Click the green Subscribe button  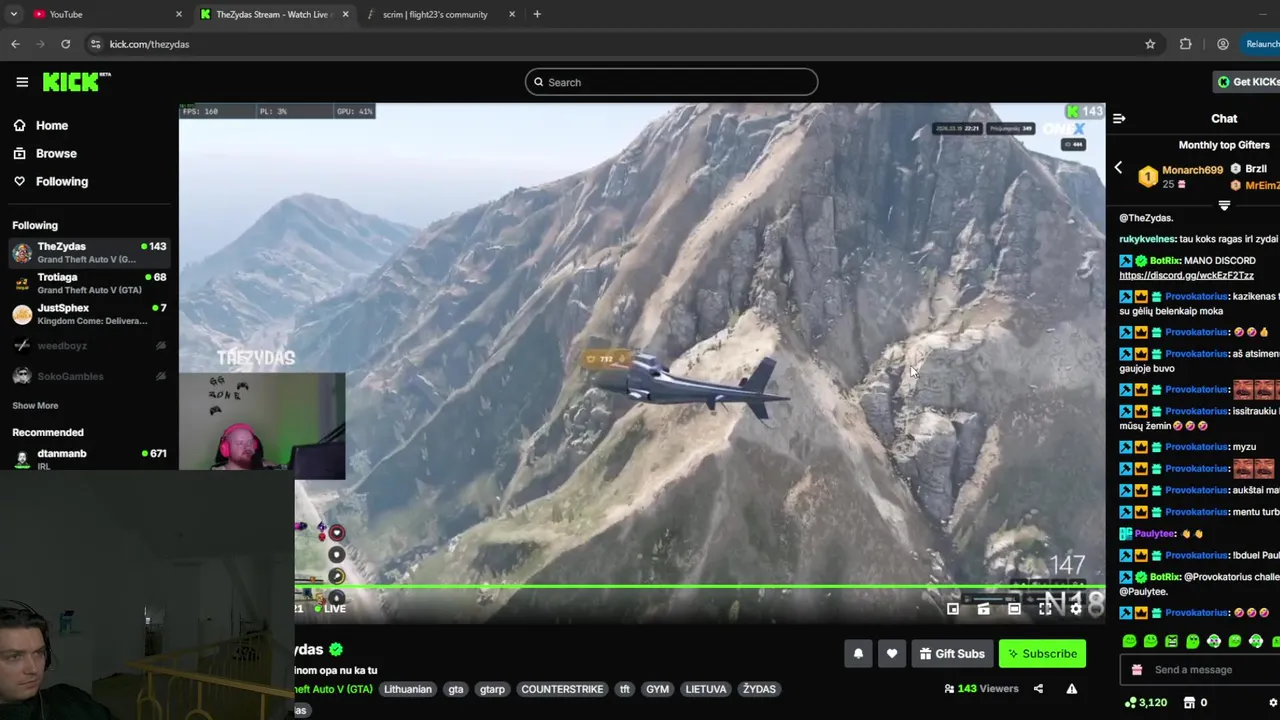coord(1042,653)
